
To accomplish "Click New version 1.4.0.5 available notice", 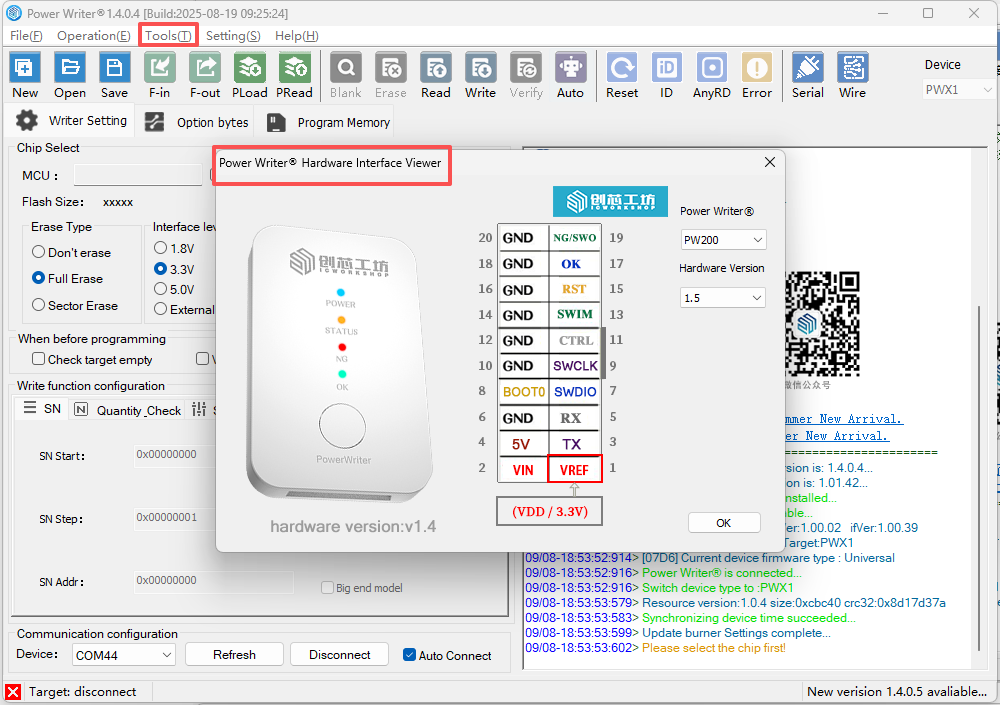I will 897,692.
